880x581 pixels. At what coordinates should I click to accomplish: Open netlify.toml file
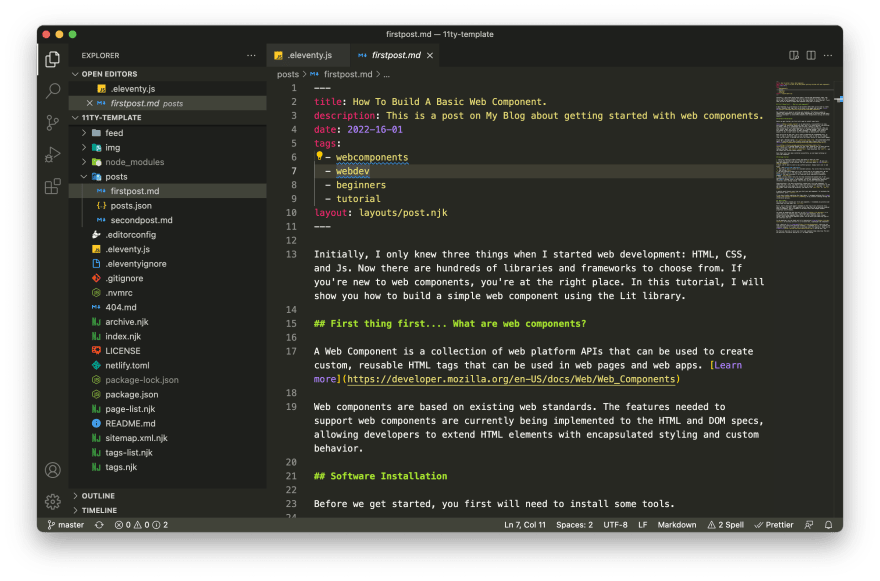(x=167, y=366)
